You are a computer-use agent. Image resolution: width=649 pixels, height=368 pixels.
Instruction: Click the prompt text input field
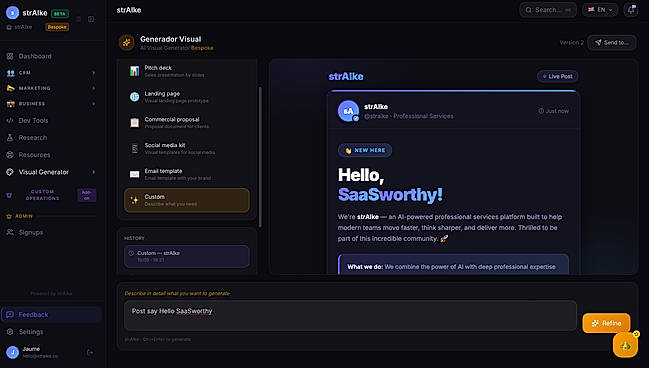[350, 315]
